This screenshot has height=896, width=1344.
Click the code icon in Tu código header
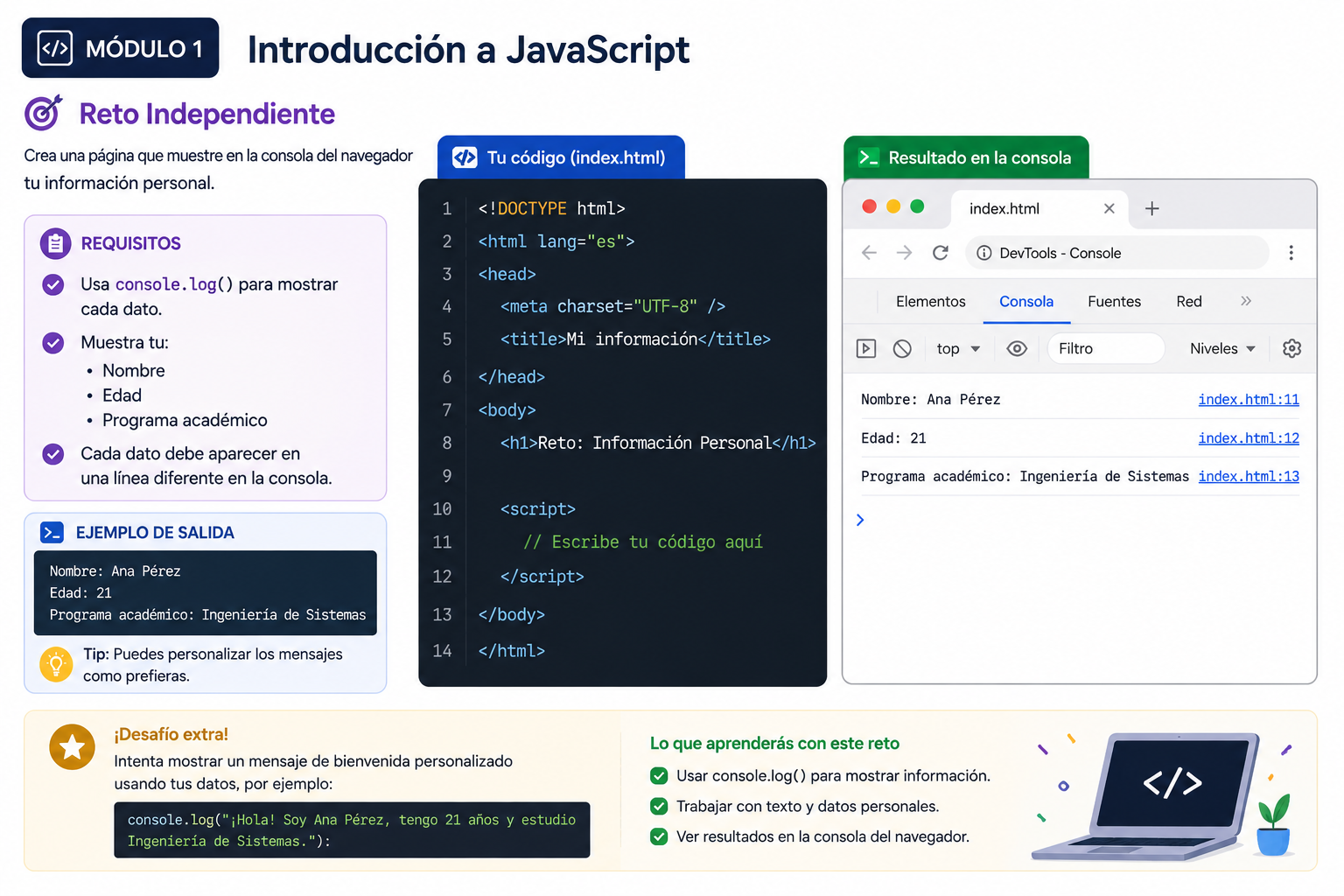click(x=465, y=157)
